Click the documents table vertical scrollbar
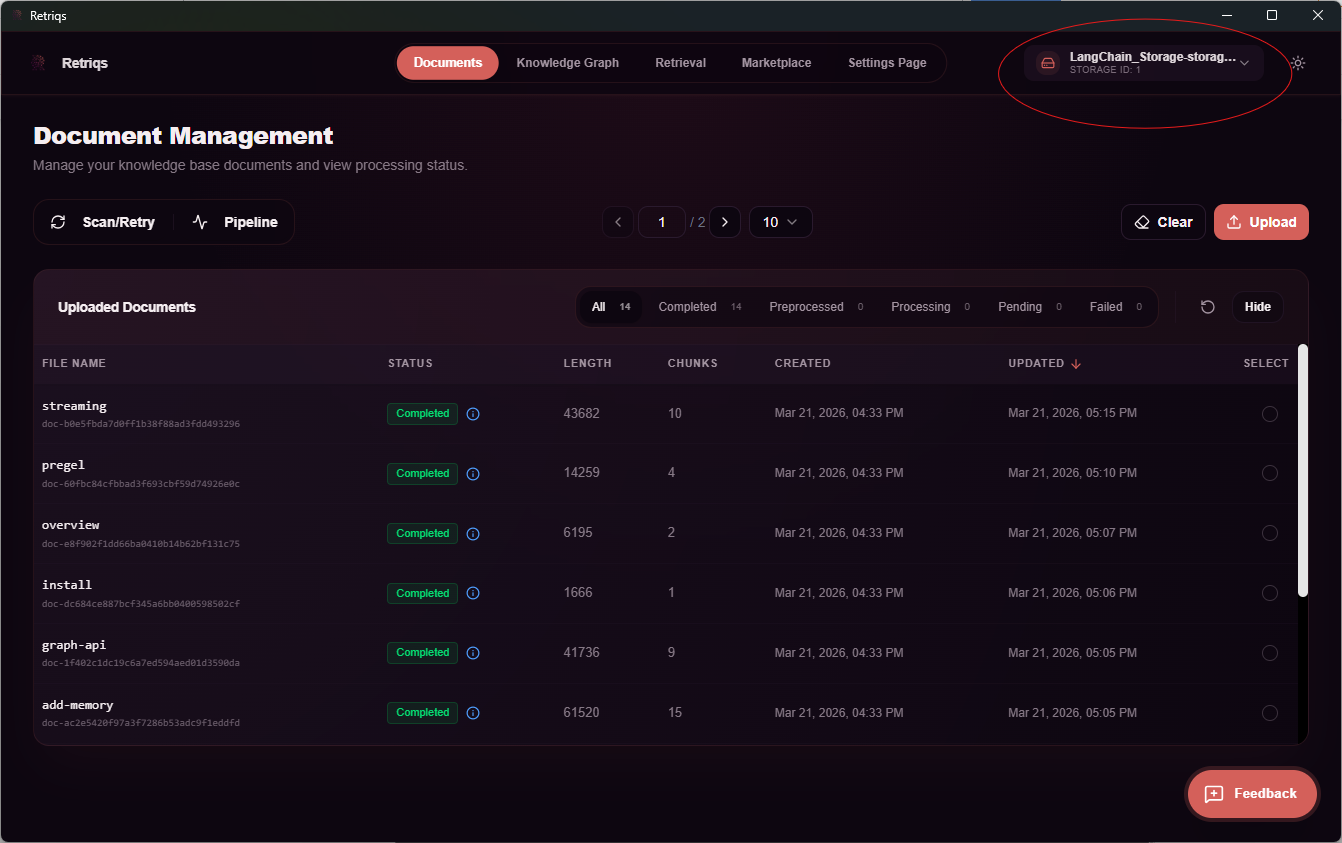 tap(1302, 470)
